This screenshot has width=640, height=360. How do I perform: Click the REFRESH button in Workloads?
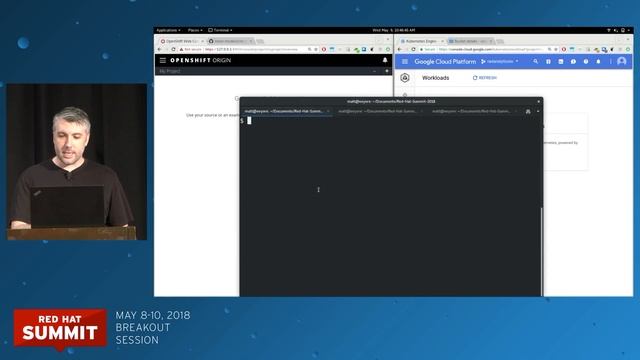[x=485, y=78]
